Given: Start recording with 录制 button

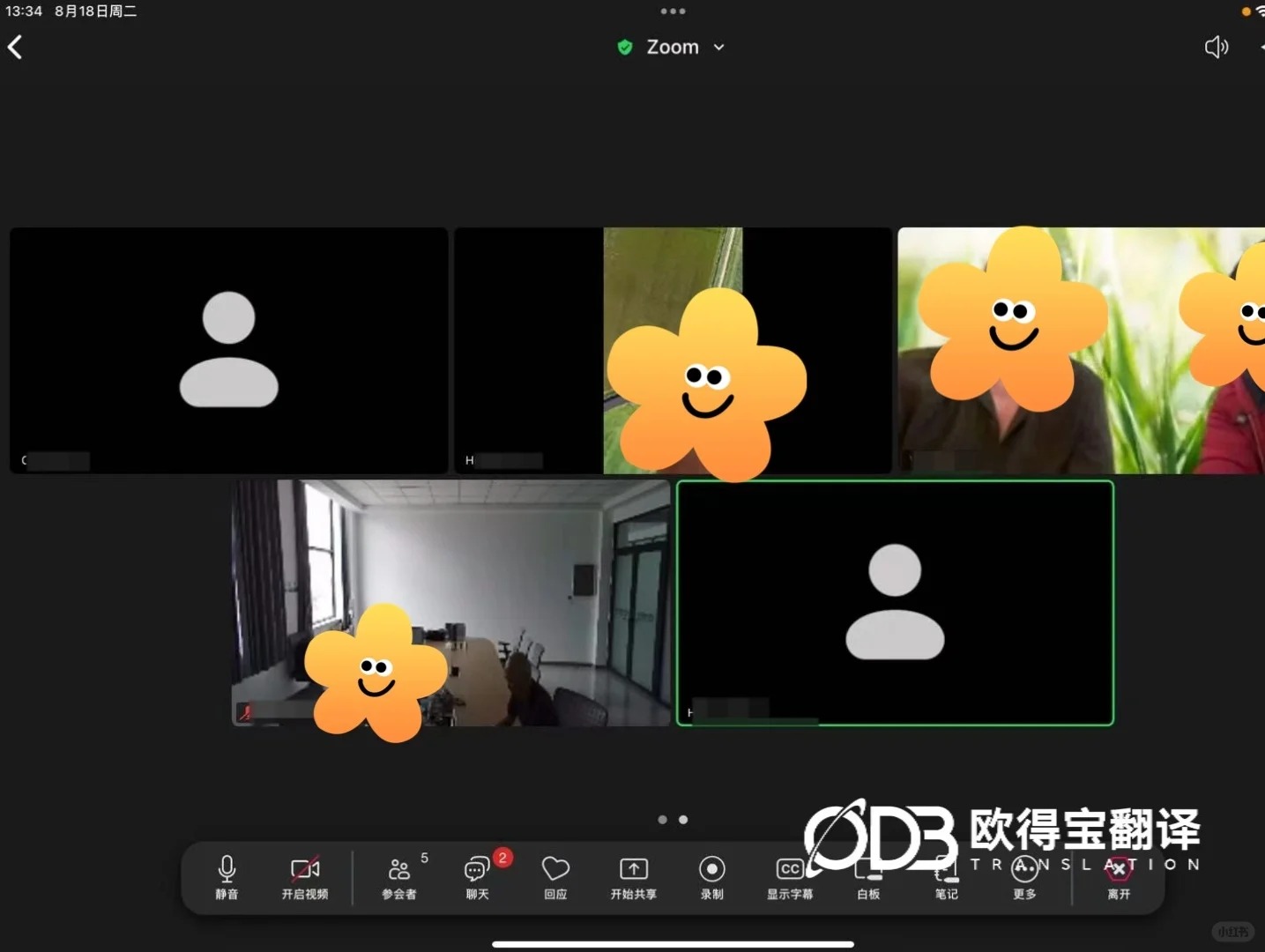Looking at the screenshot, I should click(x=711, y=878).
